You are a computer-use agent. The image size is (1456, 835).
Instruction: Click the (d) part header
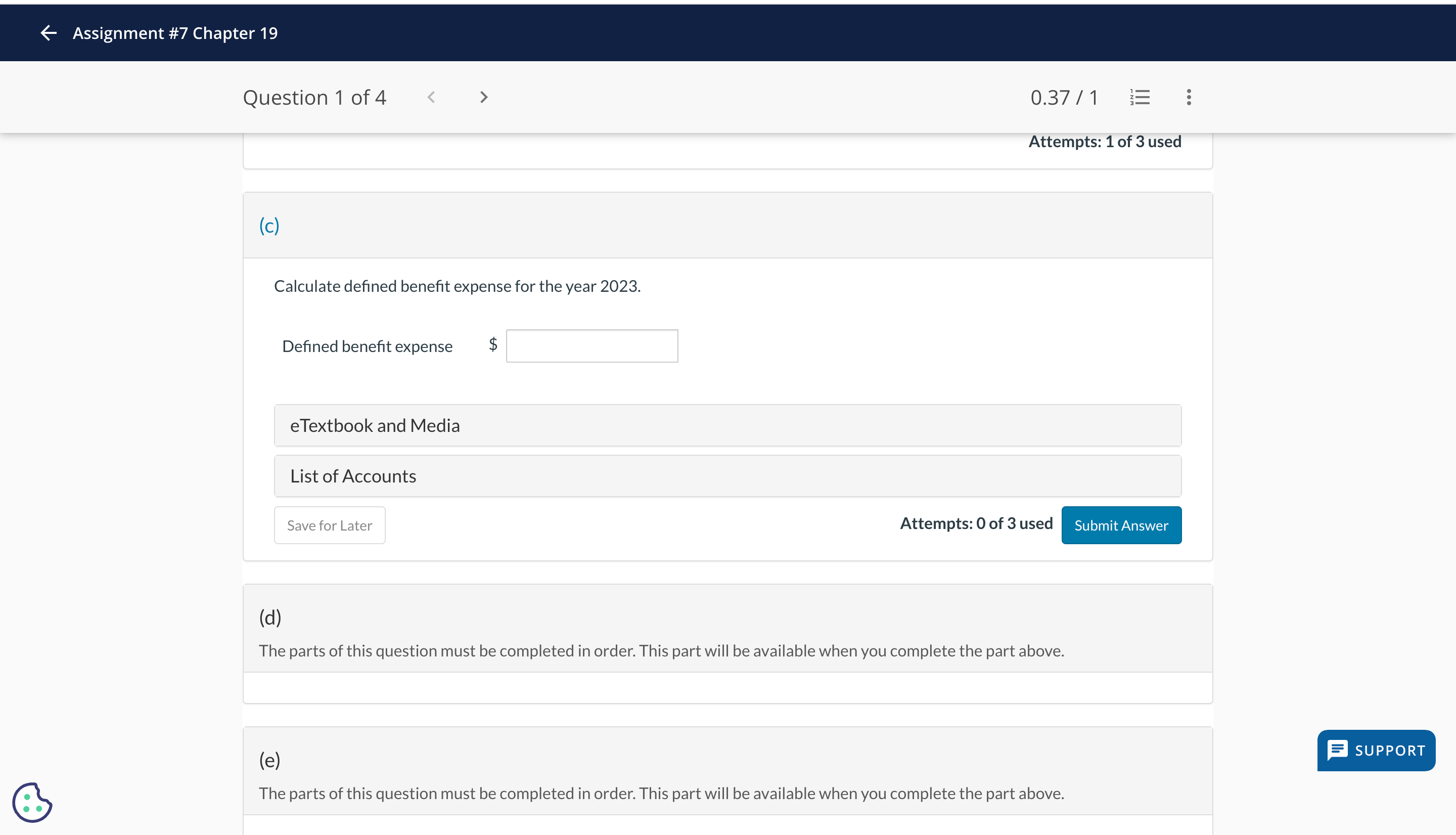[270, 617]
